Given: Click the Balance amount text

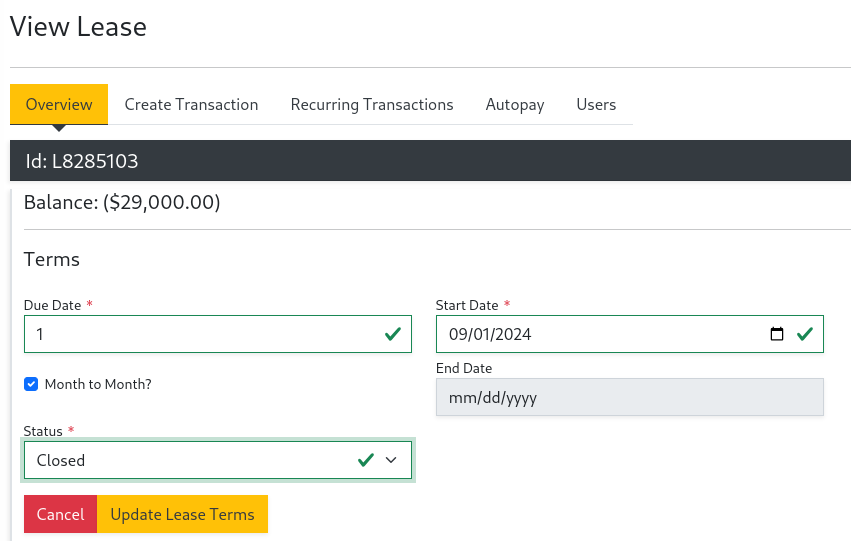Looking at the screenshot, I should click(x=122, y=202).
